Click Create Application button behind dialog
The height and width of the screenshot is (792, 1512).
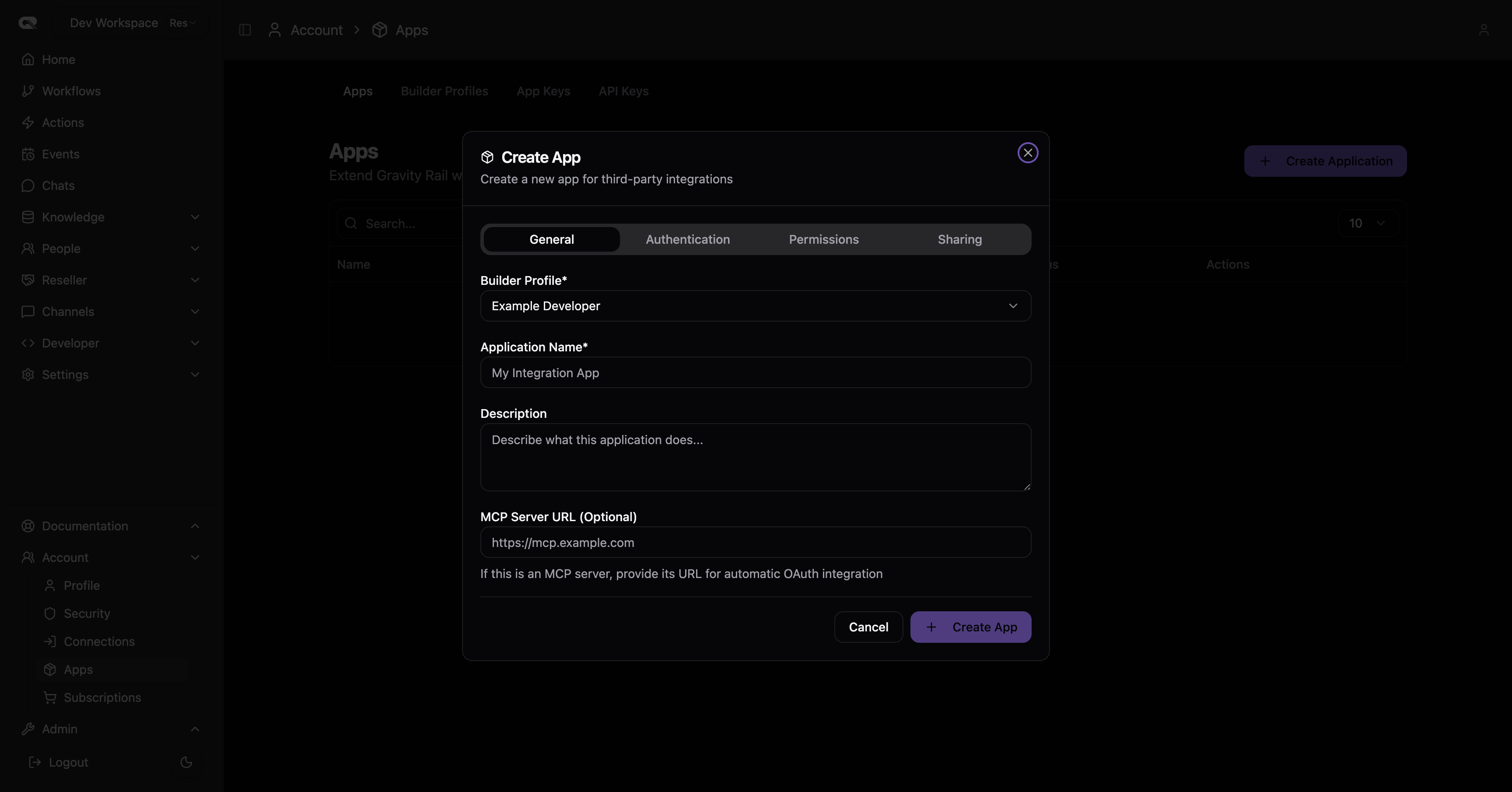1325,161
